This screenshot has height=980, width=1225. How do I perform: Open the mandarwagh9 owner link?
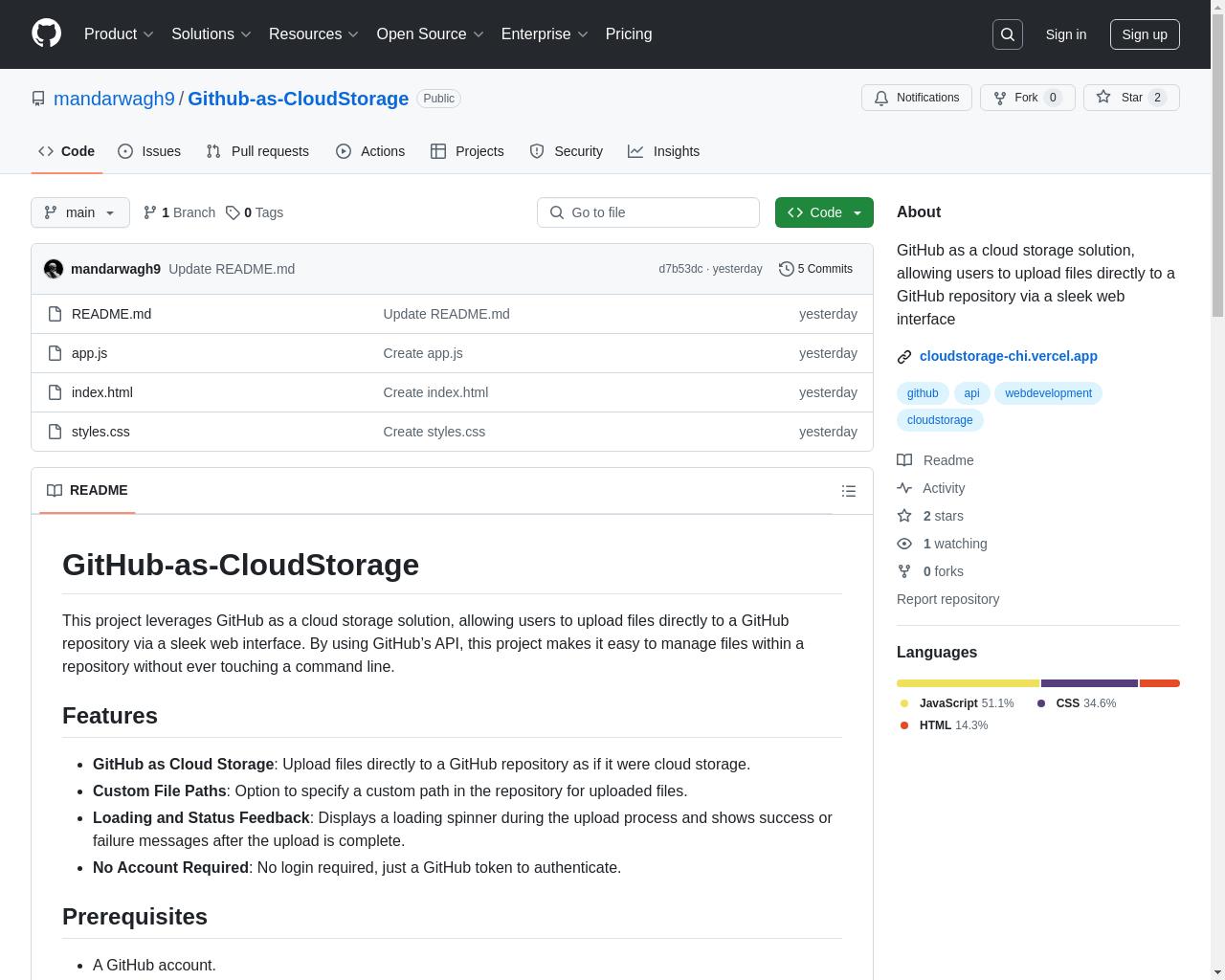(x=114, y=99)
